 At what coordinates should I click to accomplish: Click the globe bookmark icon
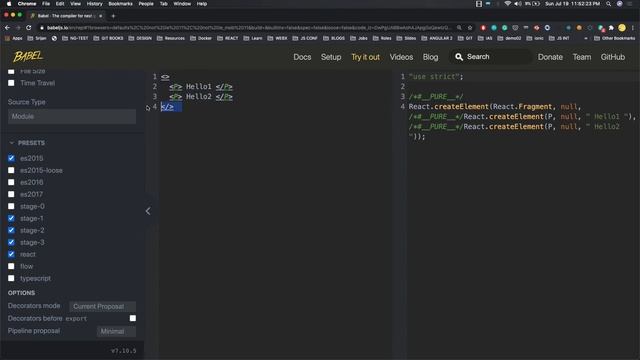pyautogui.click(x=54, y=38)
